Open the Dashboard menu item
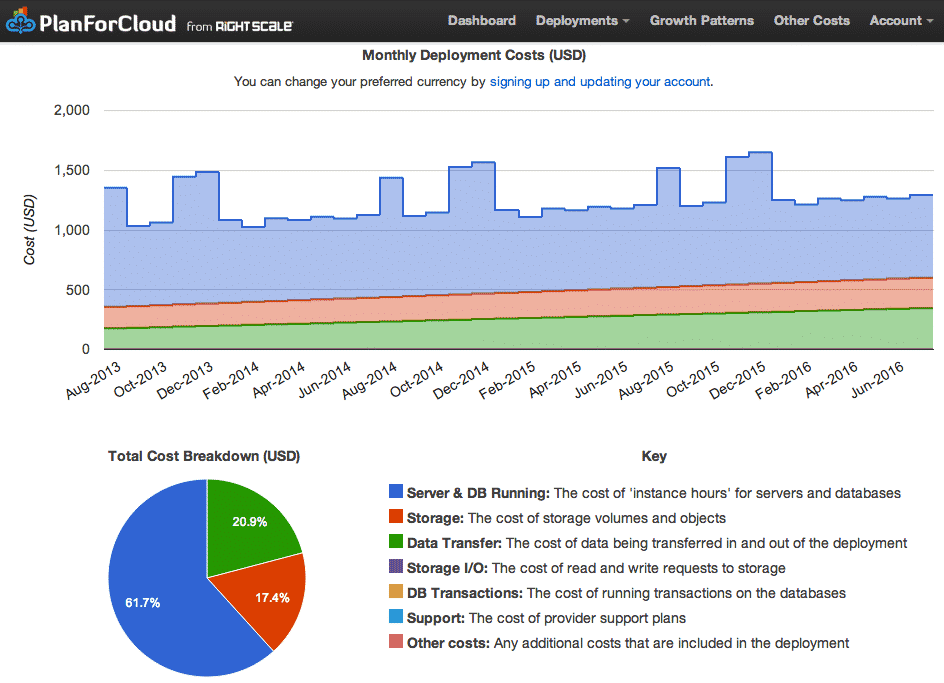 click(x=482, y=20)
